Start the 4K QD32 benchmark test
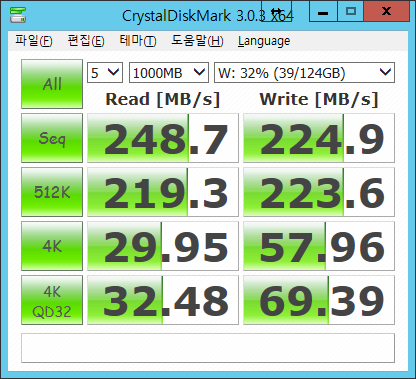416x379 pixels. (x=52, y=300)
